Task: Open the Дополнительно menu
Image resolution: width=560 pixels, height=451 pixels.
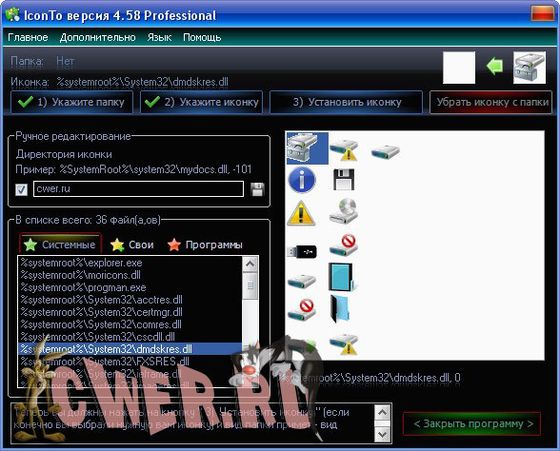Action: [98, 37]
